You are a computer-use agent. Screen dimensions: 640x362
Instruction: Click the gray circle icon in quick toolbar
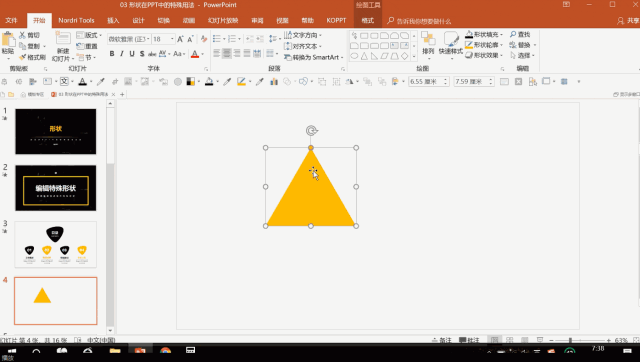[178, 82]
